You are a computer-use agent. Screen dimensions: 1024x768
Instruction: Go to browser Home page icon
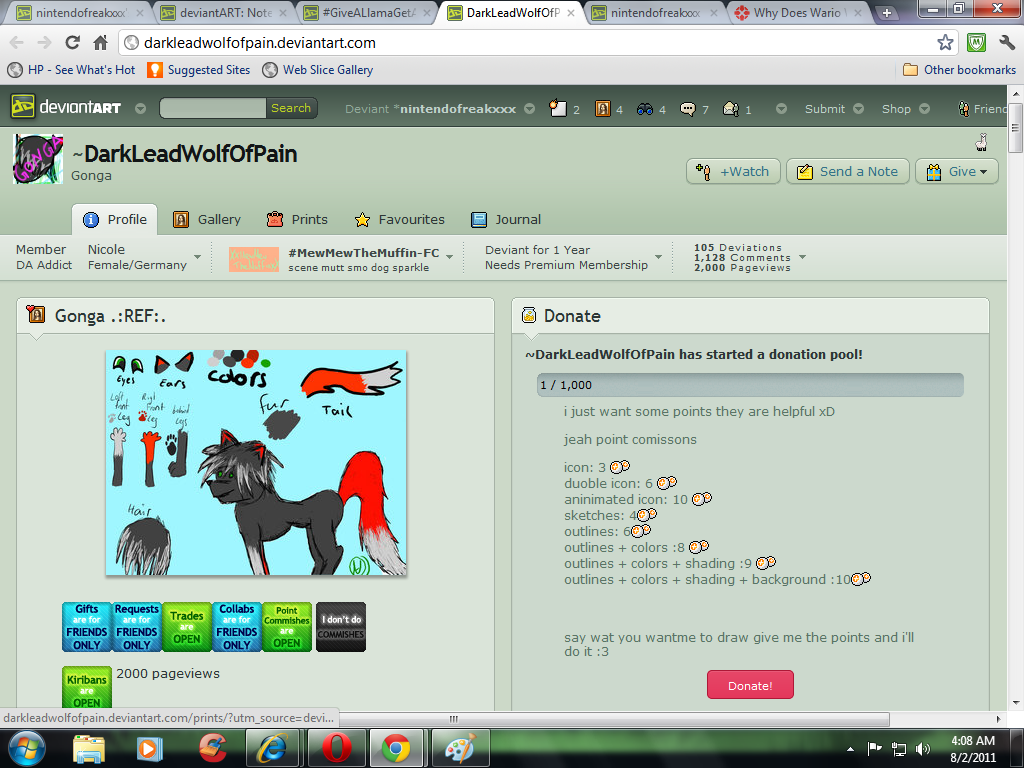click(x=101, y=43)
